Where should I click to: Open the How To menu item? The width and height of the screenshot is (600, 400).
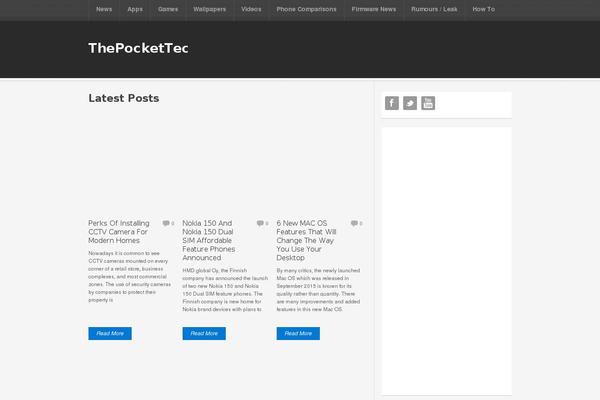point(484,9)
